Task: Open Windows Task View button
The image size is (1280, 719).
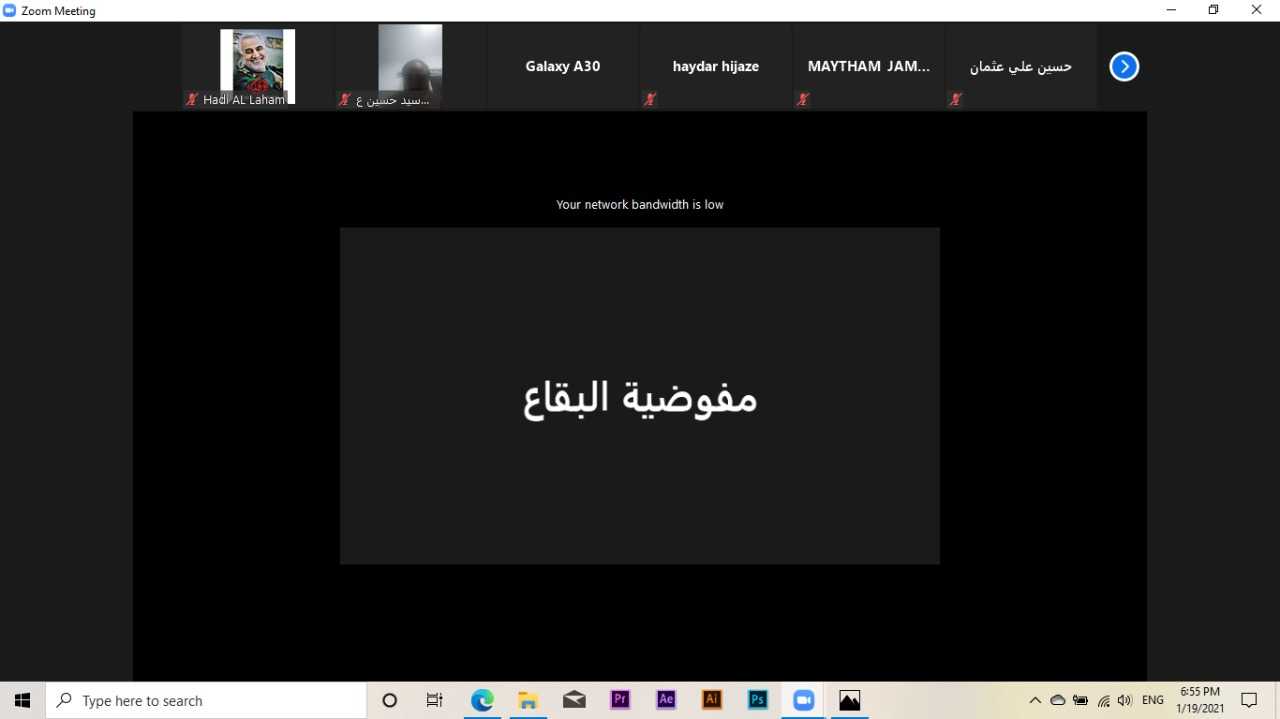Action: [435, 700]
